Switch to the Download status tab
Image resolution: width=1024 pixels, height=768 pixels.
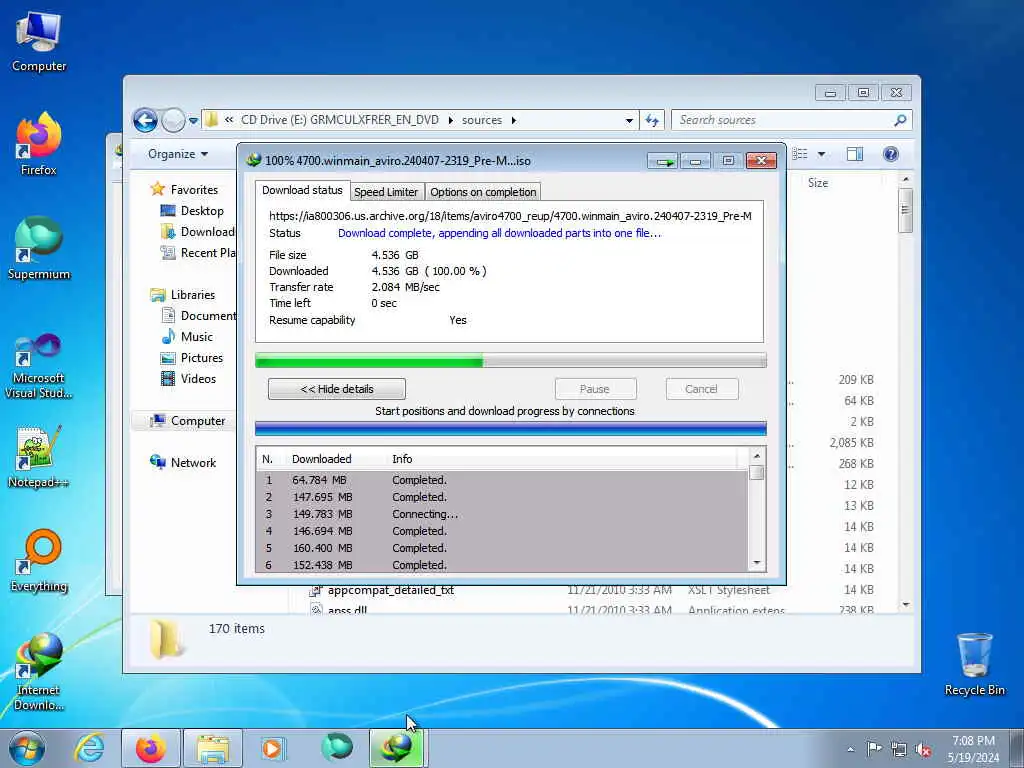tap(302, 190)
